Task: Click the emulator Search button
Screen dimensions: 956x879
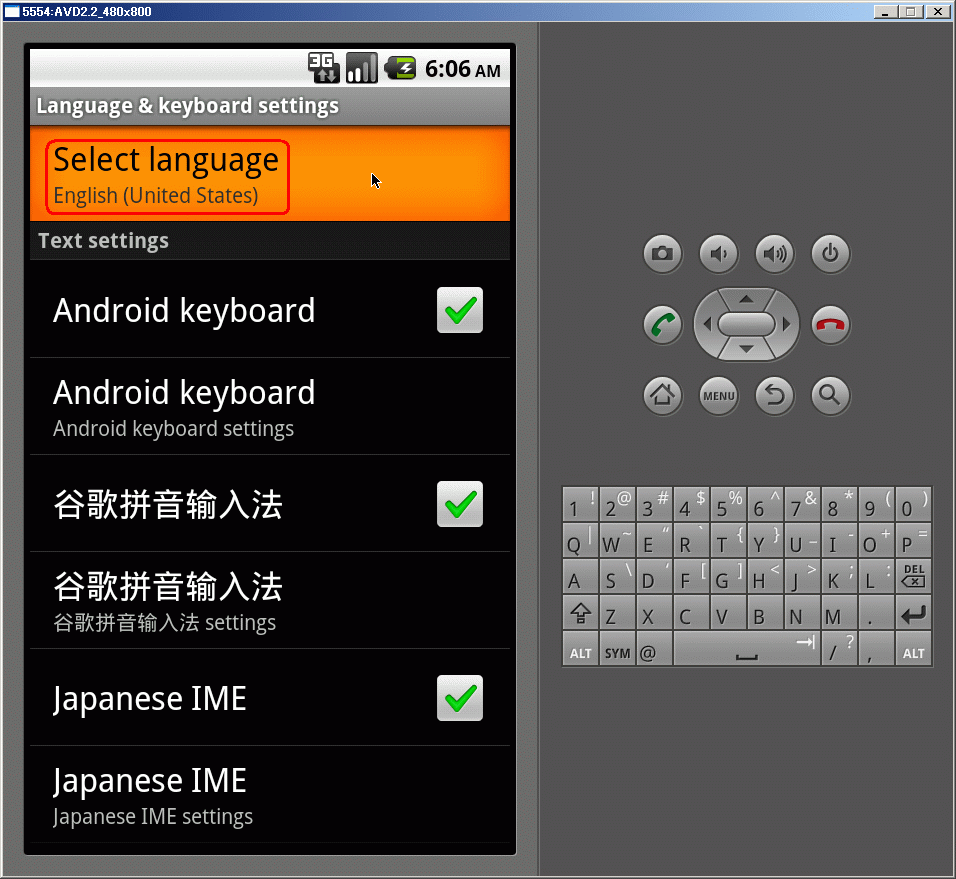Action: tap(830, 396)
